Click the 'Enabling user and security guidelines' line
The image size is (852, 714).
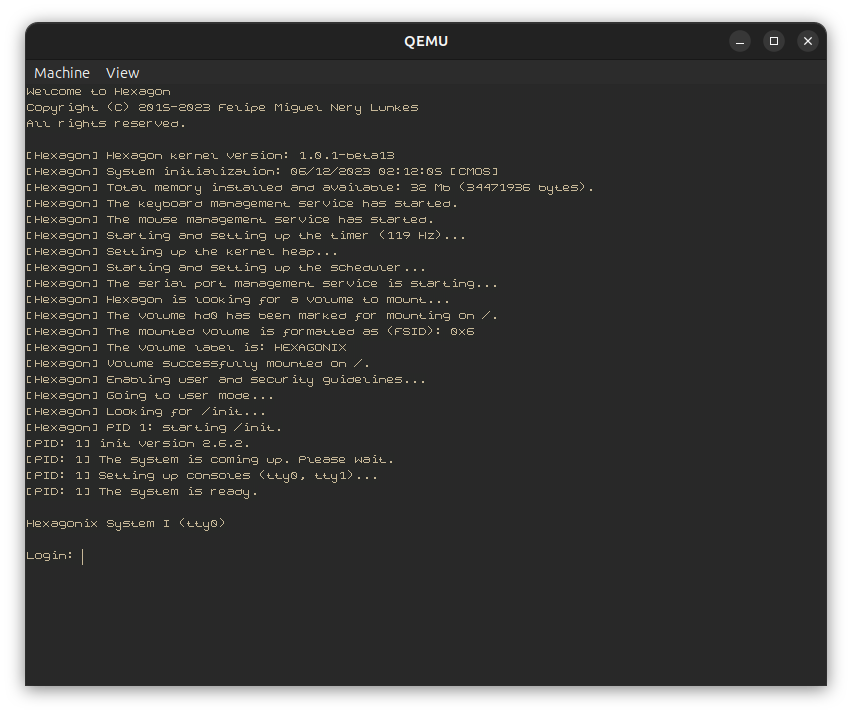[226, 380]
